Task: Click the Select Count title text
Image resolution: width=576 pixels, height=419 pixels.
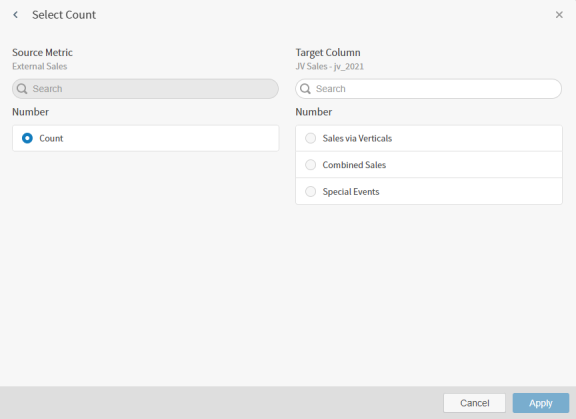Action: click(x=64, y=15)
